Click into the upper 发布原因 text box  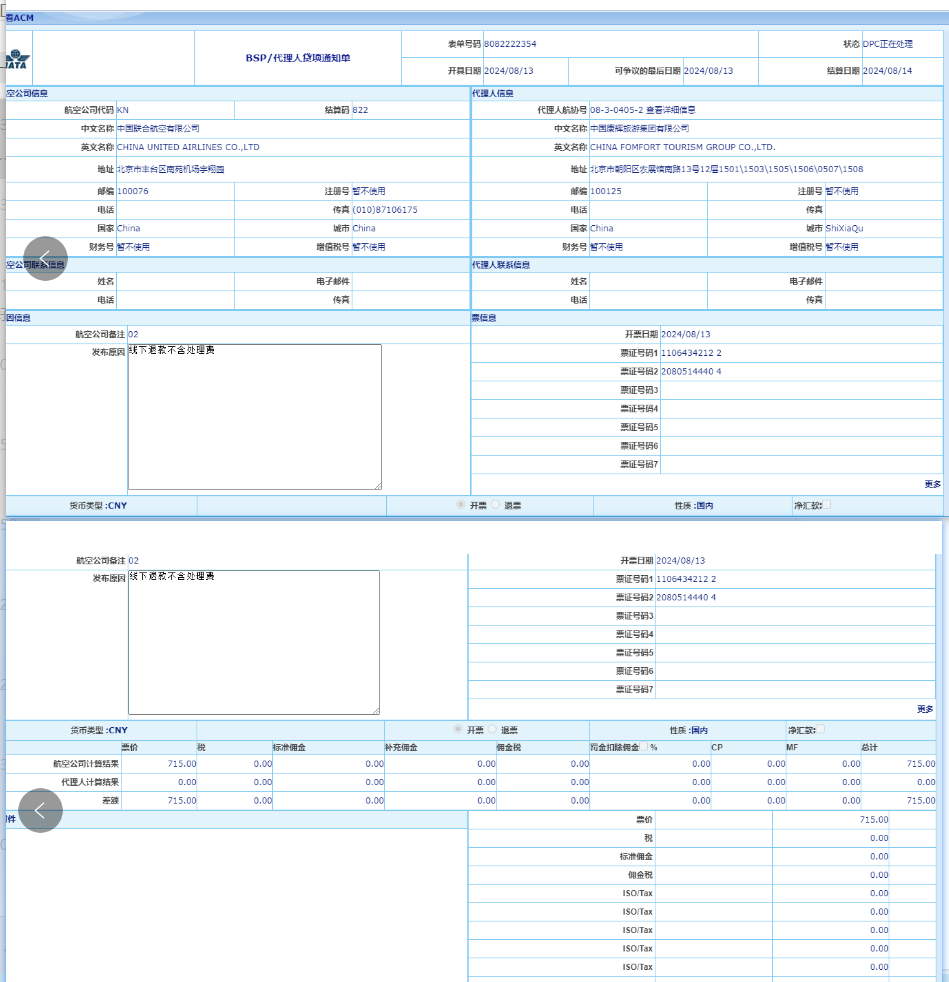pos(254,416)
